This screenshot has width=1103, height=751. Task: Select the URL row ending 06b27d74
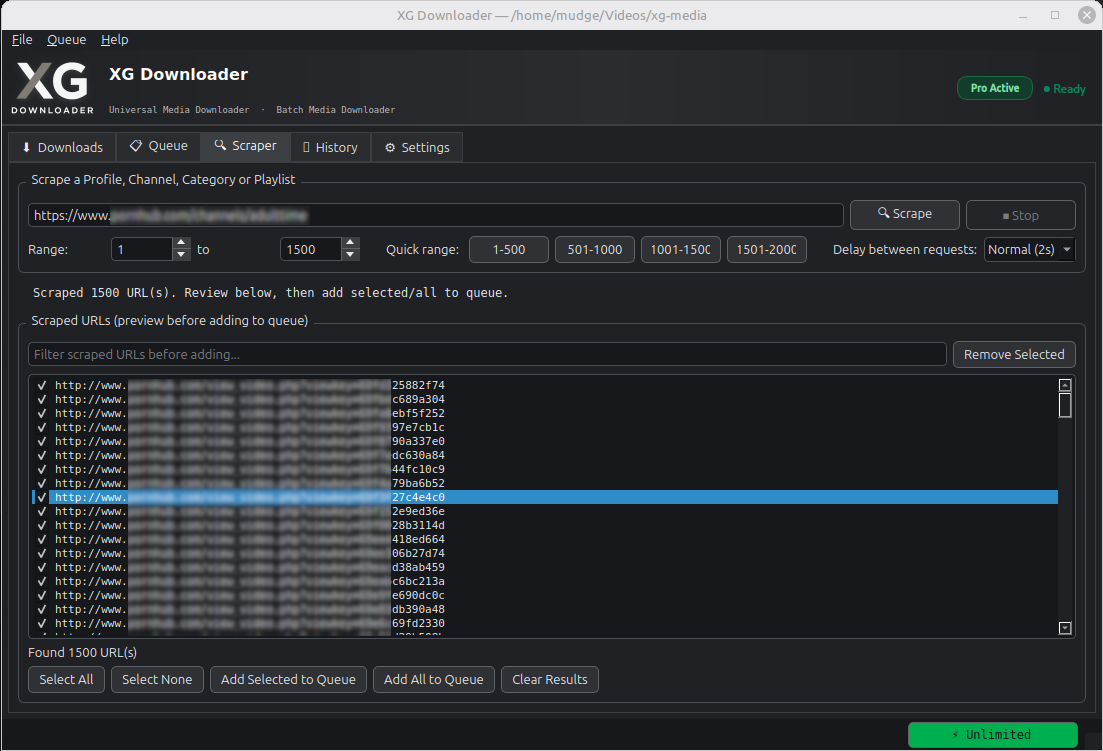click(x=545, y=553)
